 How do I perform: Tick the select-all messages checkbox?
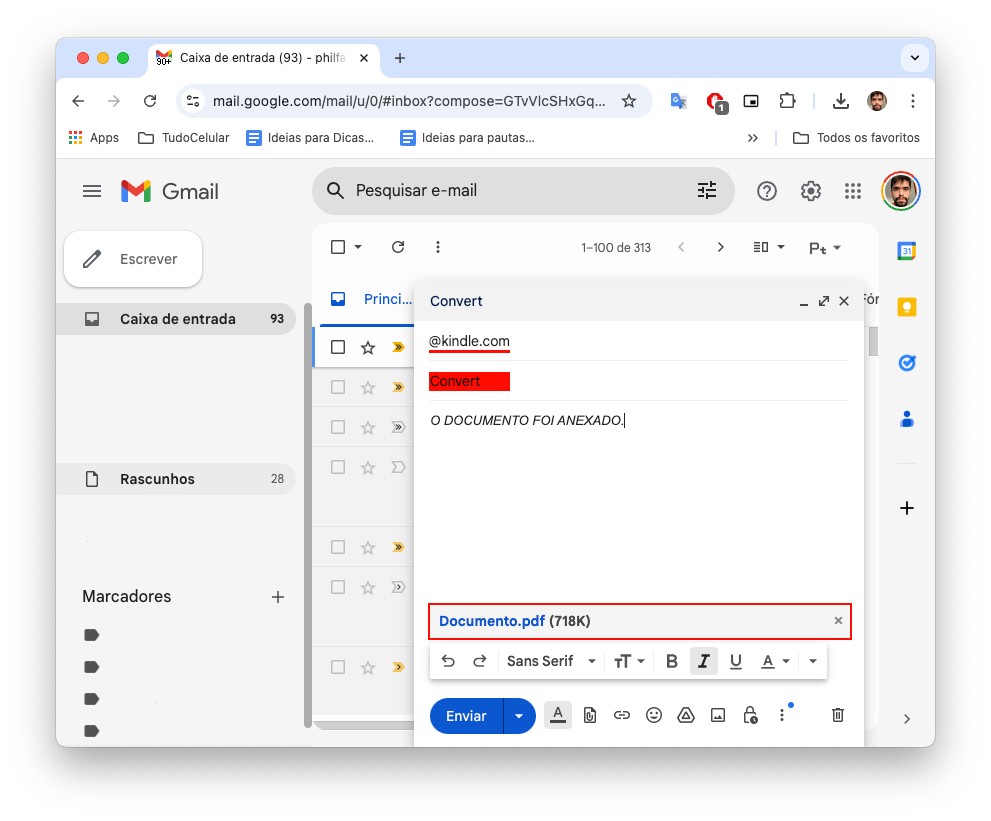[x=338, y=247]
